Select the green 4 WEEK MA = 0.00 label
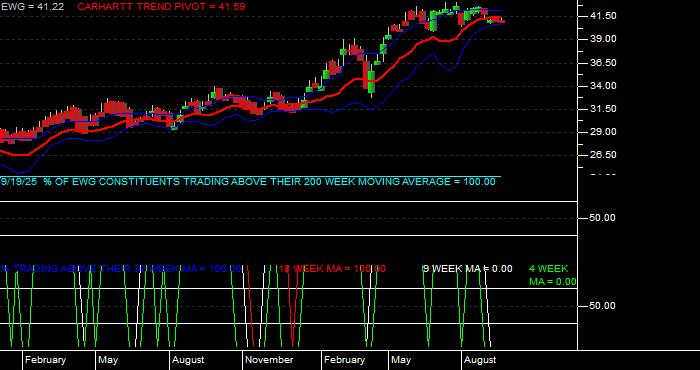700x370 pixels. [552, 275]
